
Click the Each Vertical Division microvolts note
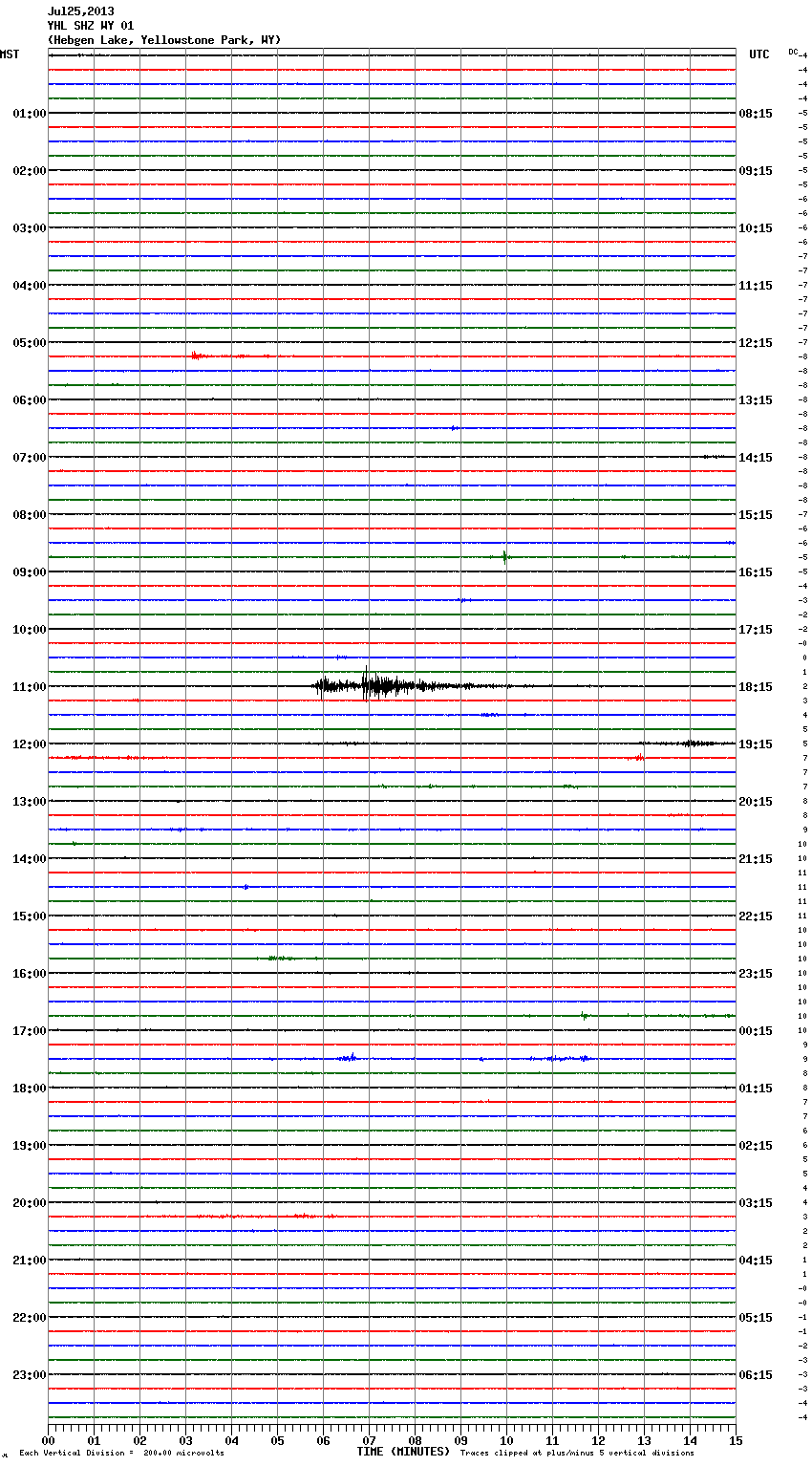click(x=121, y=1454)
